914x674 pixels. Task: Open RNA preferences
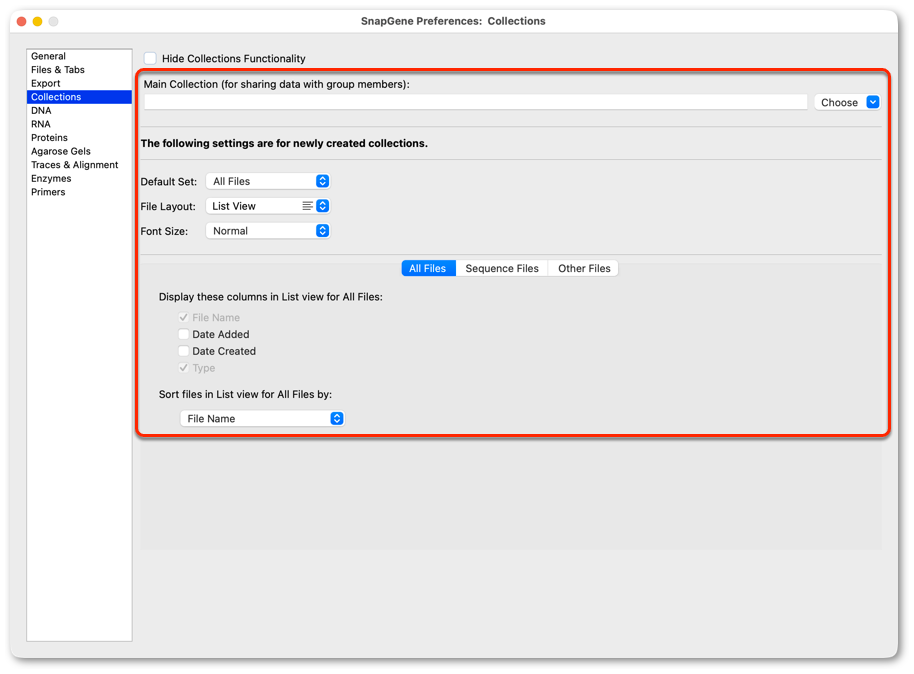pos(79,124)
